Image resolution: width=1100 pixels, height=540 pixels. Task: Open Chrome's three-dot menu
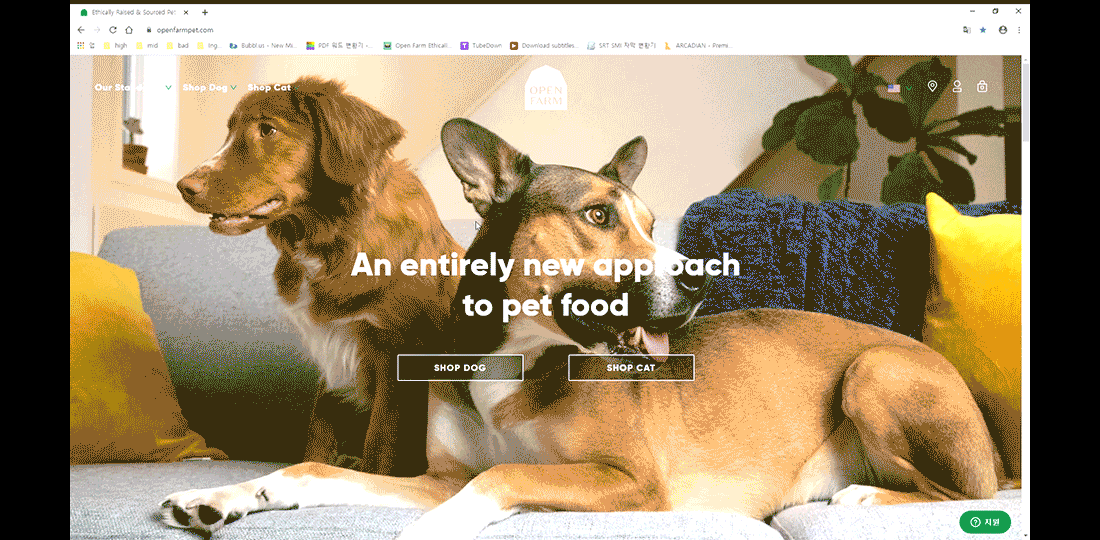click(1019, 30)
